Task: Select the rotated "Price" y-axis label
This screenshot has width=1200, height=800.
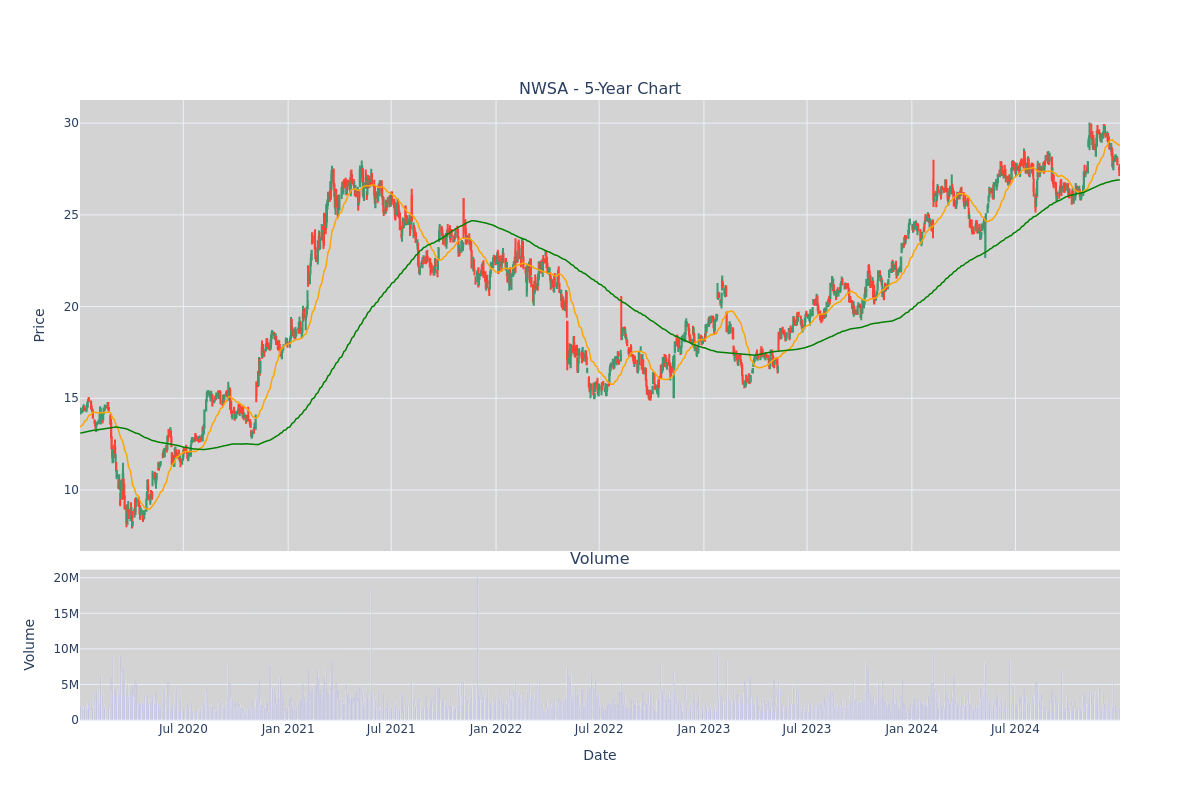Action: coord(40,325)
